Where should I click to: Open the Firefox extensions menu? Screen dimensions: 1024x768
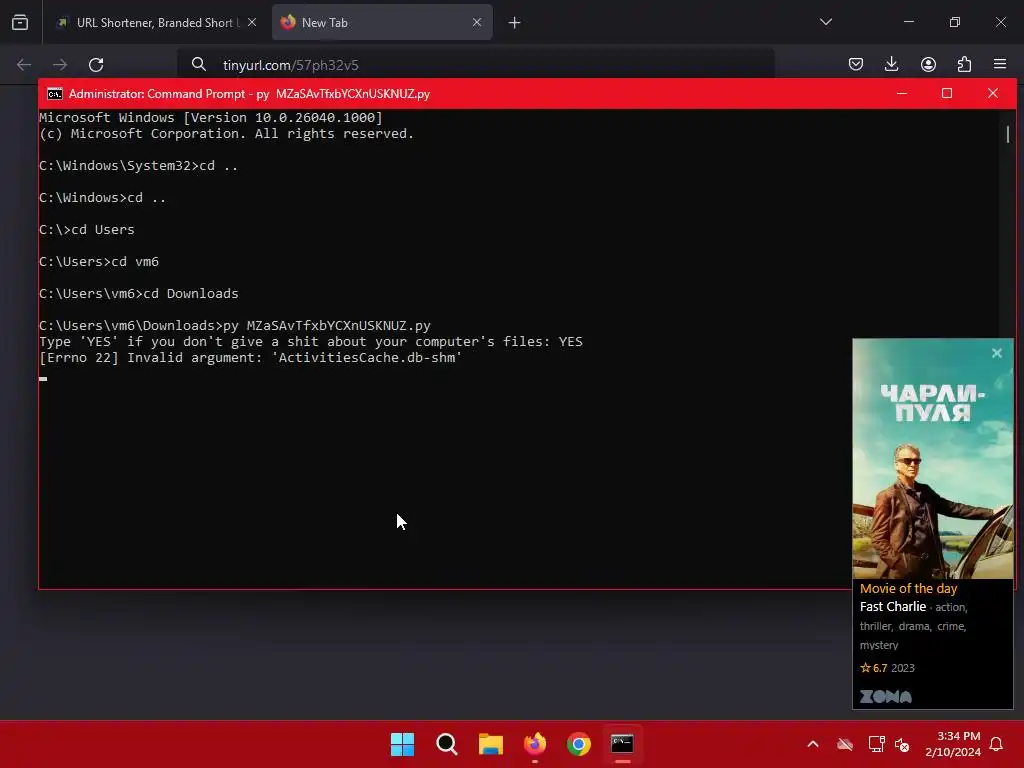tap(964, 64)
